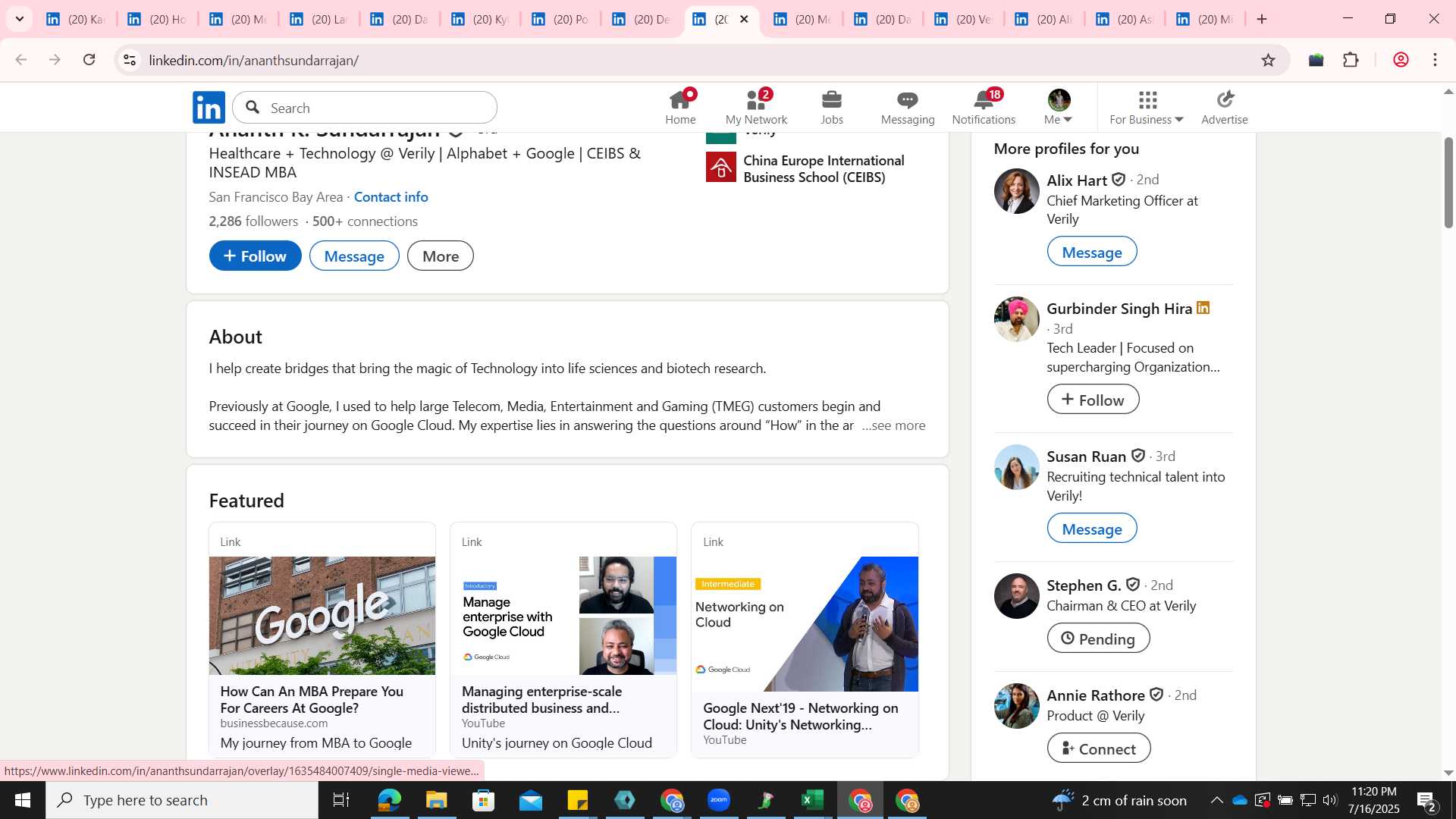Open Gurbinder Singh Hira's profile photo
The image size is (1456, 819).
1016,319
